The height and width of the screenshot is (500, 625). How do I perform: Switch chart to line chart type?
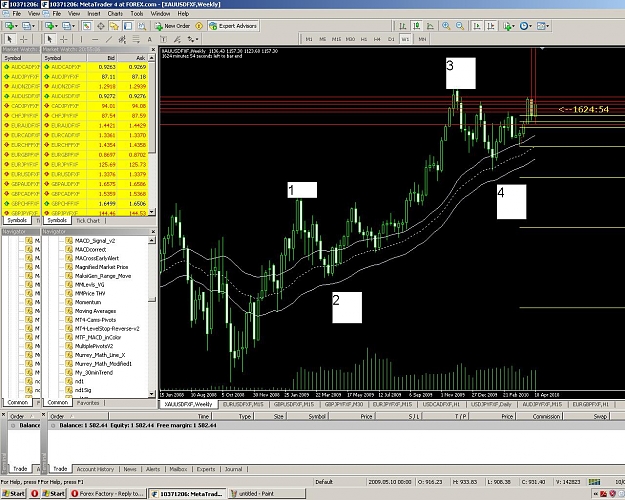430,26
